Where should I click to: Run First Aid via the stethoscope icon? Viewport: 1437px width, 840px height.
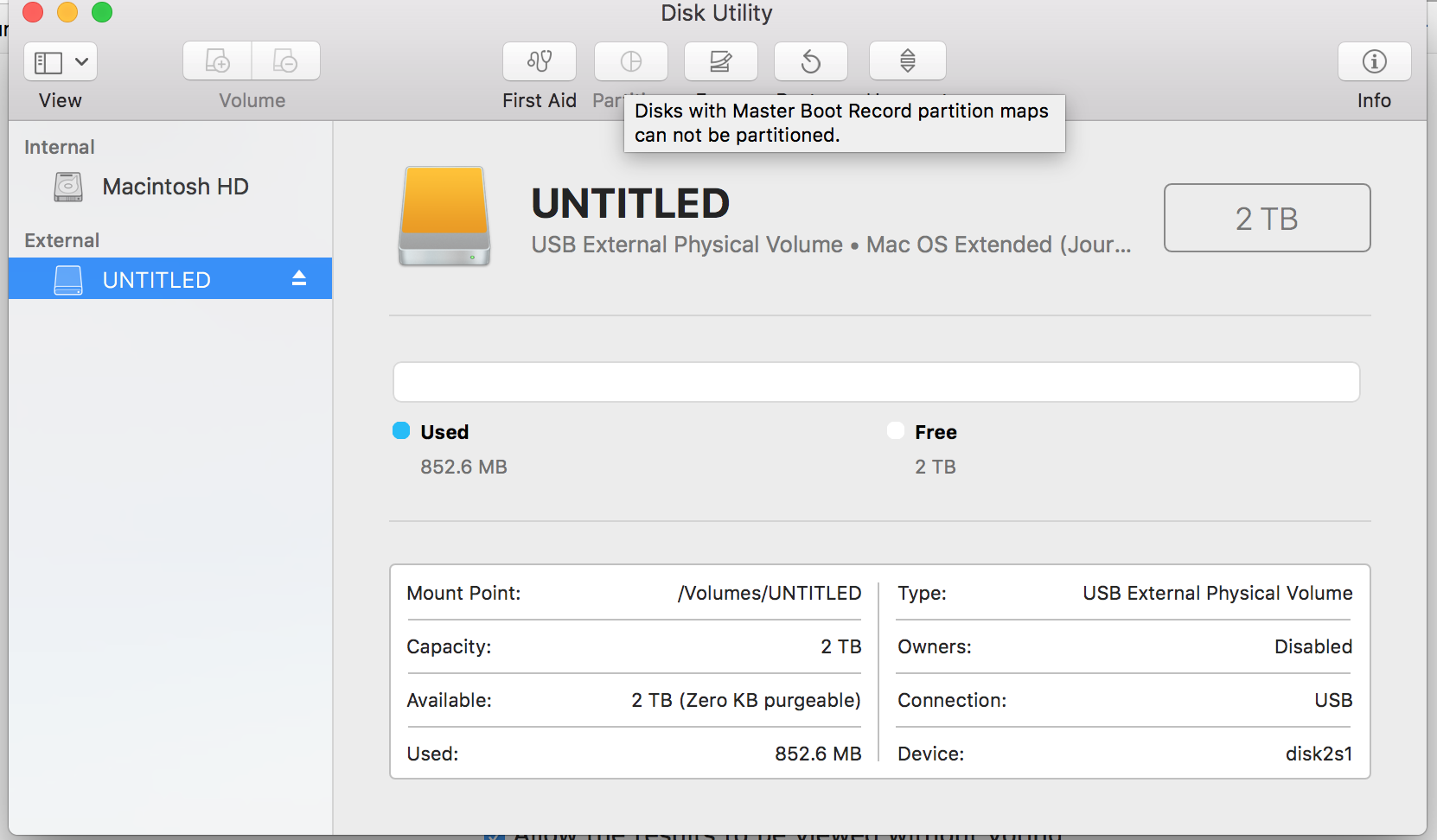[540, 61]
